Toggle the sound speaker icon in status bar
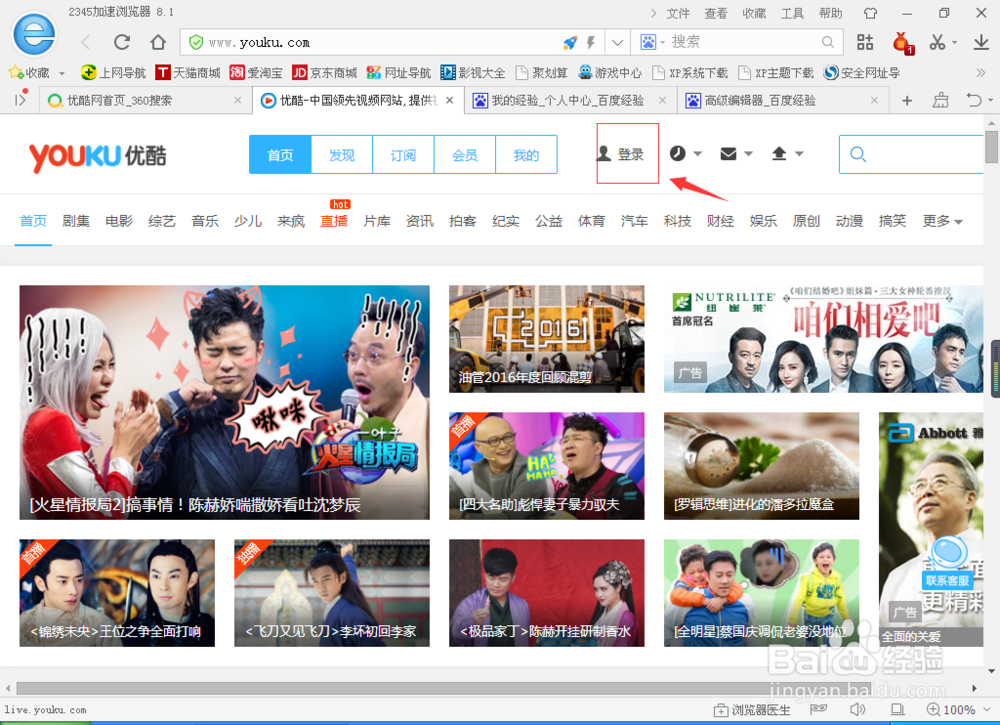This screenshot has height=725, width=1000. (x=858, y=710)
